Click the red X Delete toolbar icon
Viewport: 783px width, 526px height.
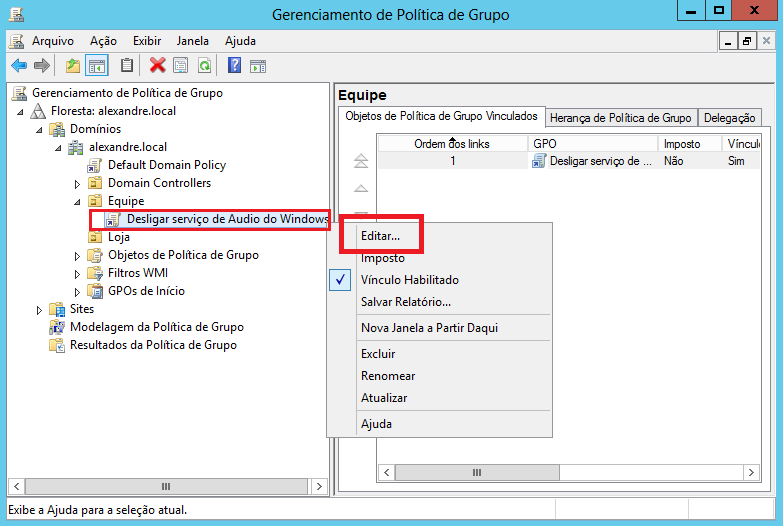click(x=157, y=65)
